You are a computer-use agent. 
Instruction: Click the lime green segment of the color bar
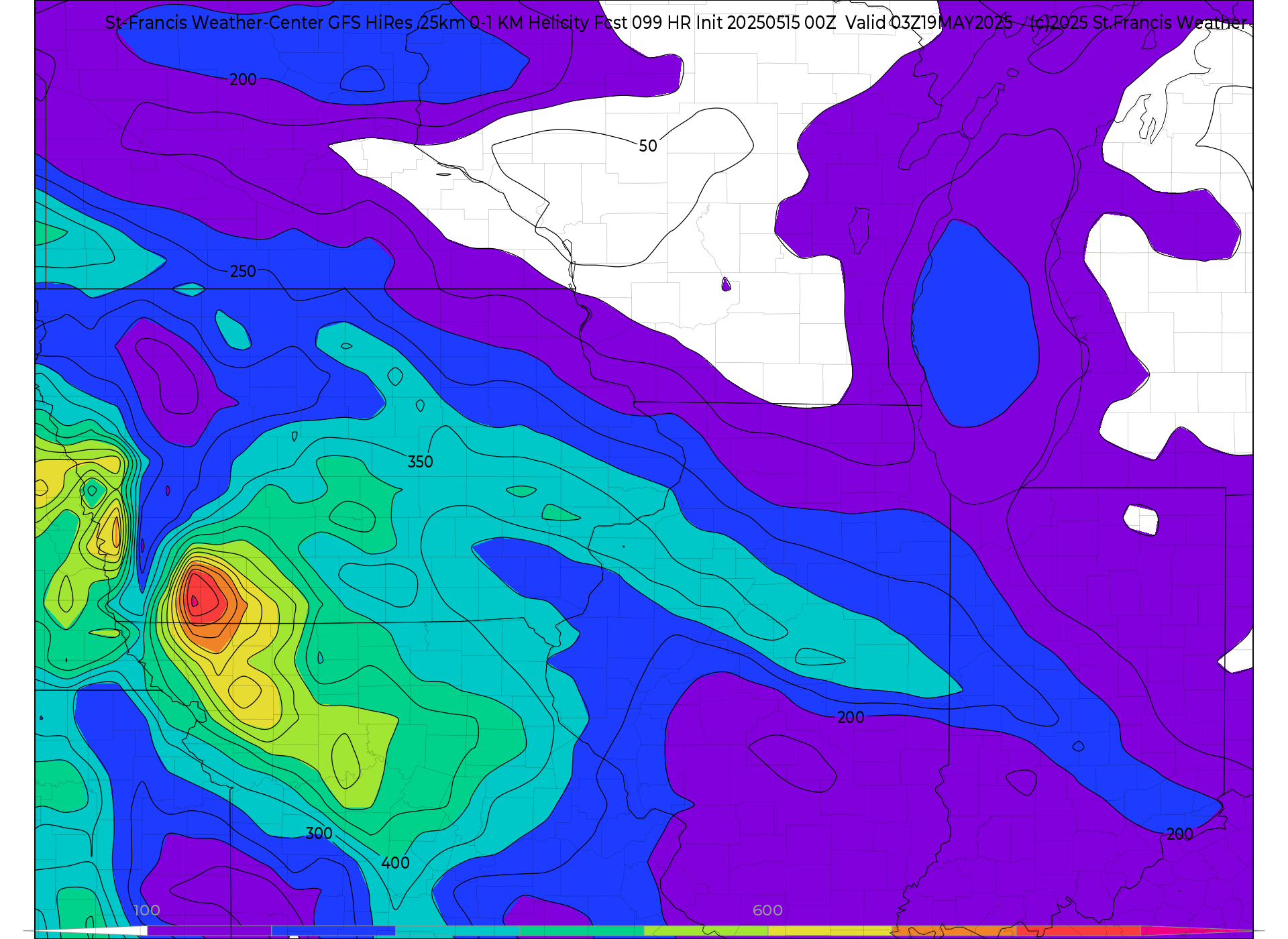tap(706, 931)
